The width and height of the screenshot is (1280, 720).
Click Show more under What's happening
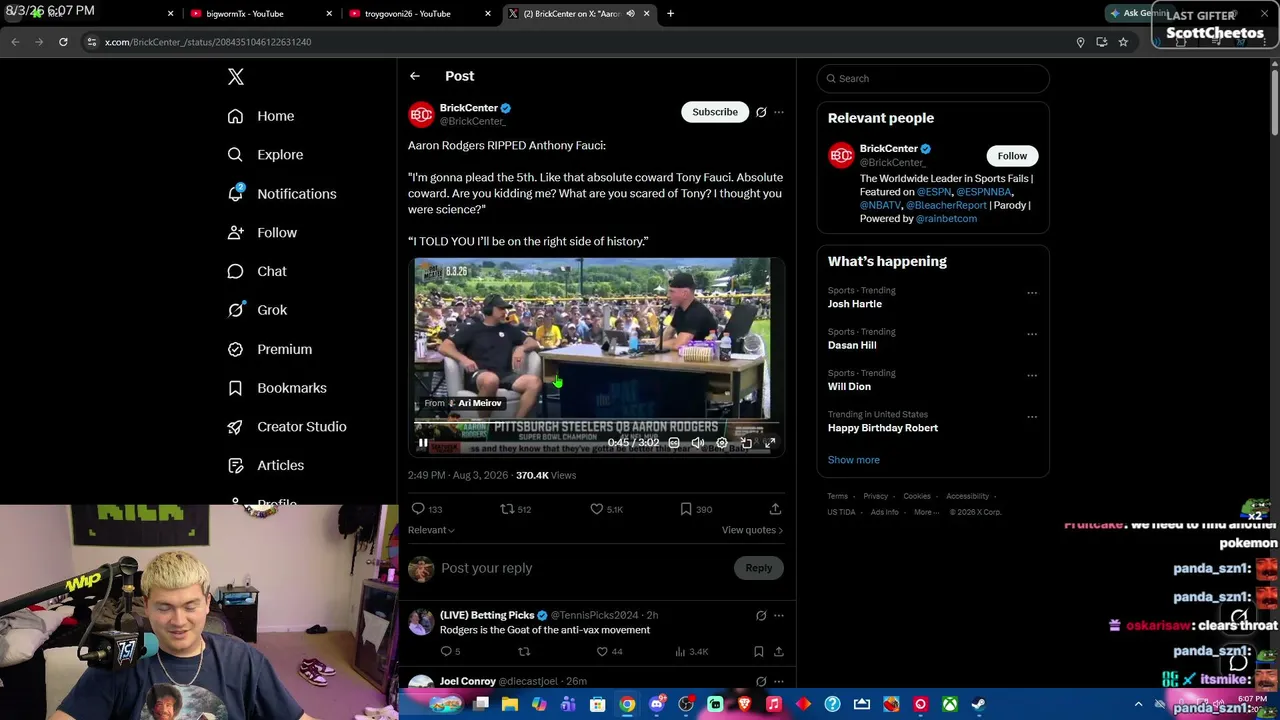point(854,460)
